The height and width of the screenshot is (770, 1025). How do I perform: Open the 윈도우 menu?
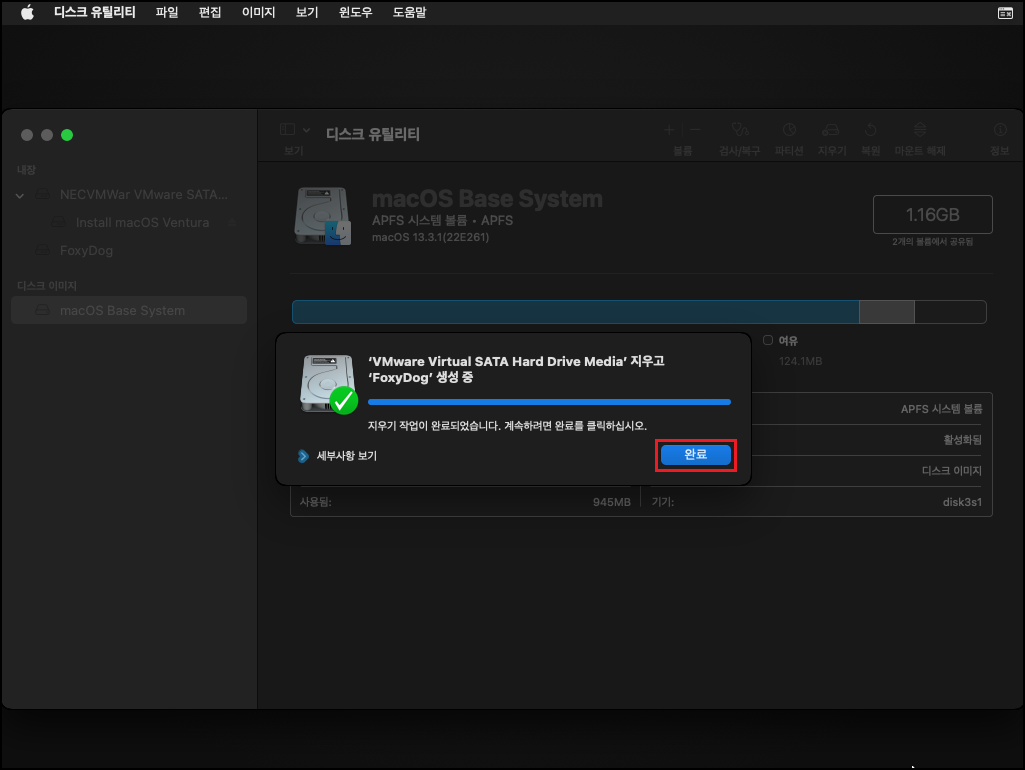click(355, 12)
